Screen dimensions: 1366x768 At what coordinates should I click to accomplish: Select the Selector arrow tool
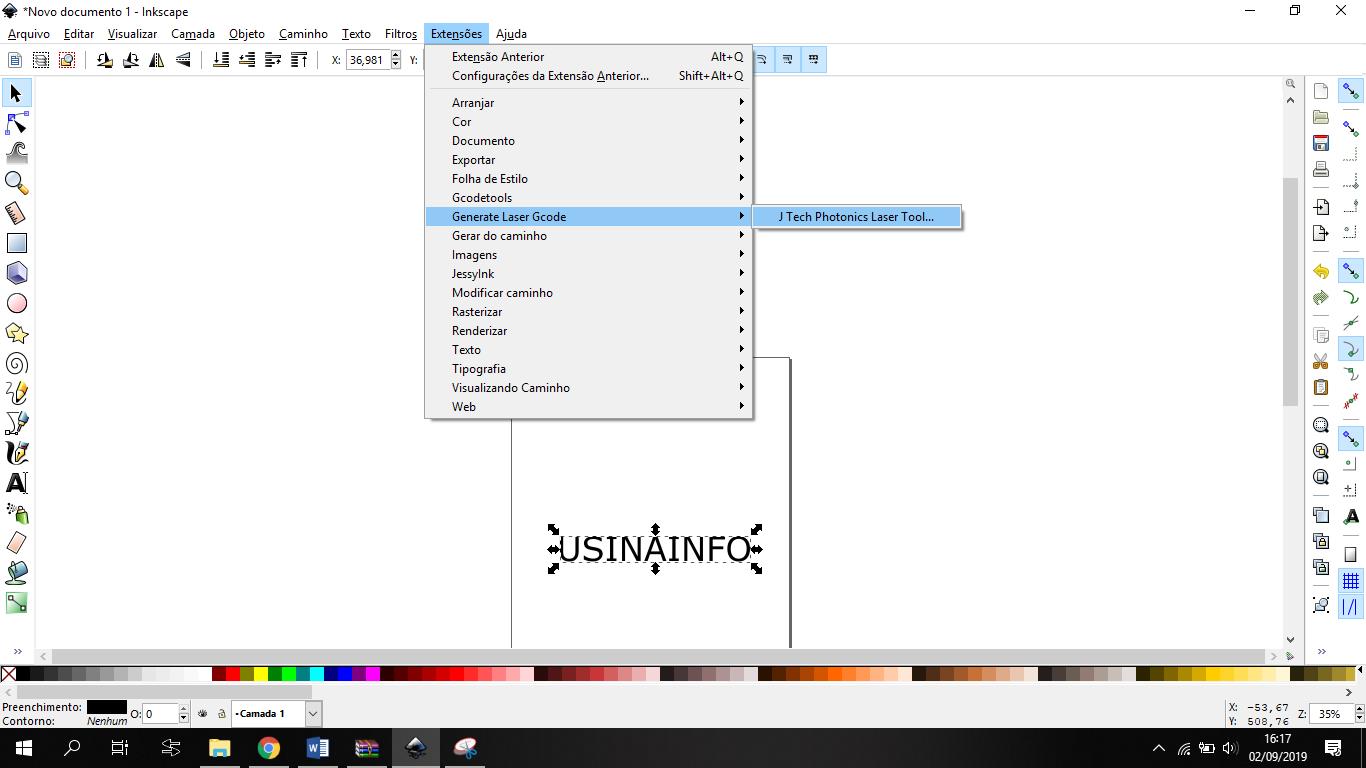(16, 93)
